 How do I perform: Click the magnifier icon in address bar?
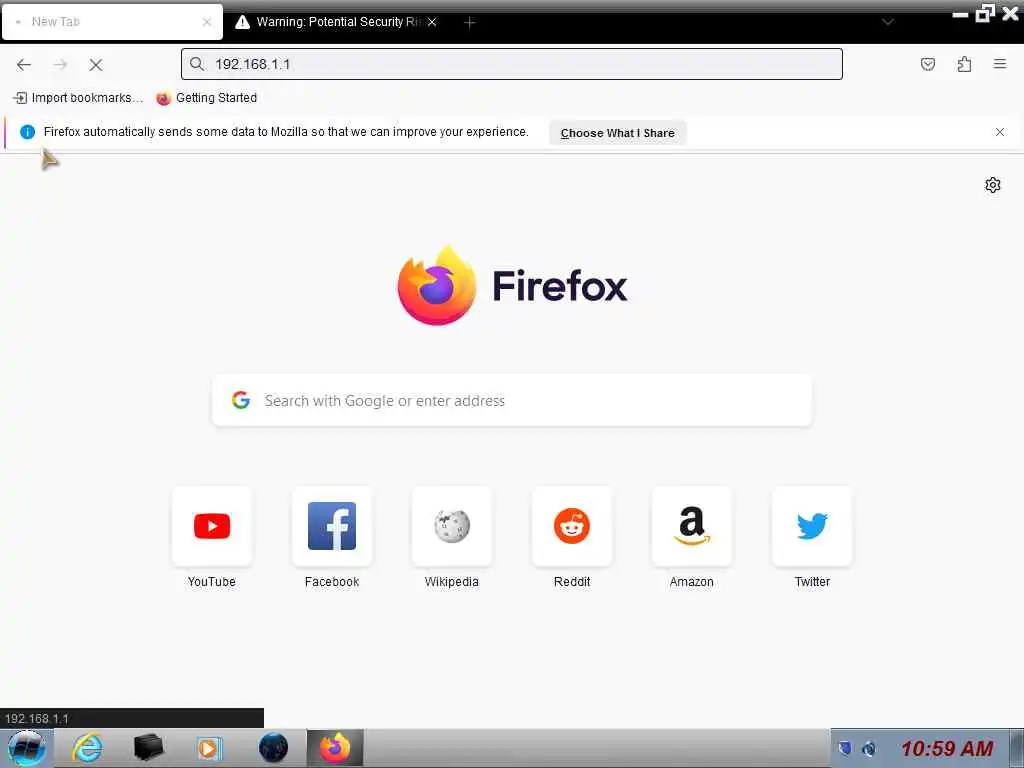[197, 64]
